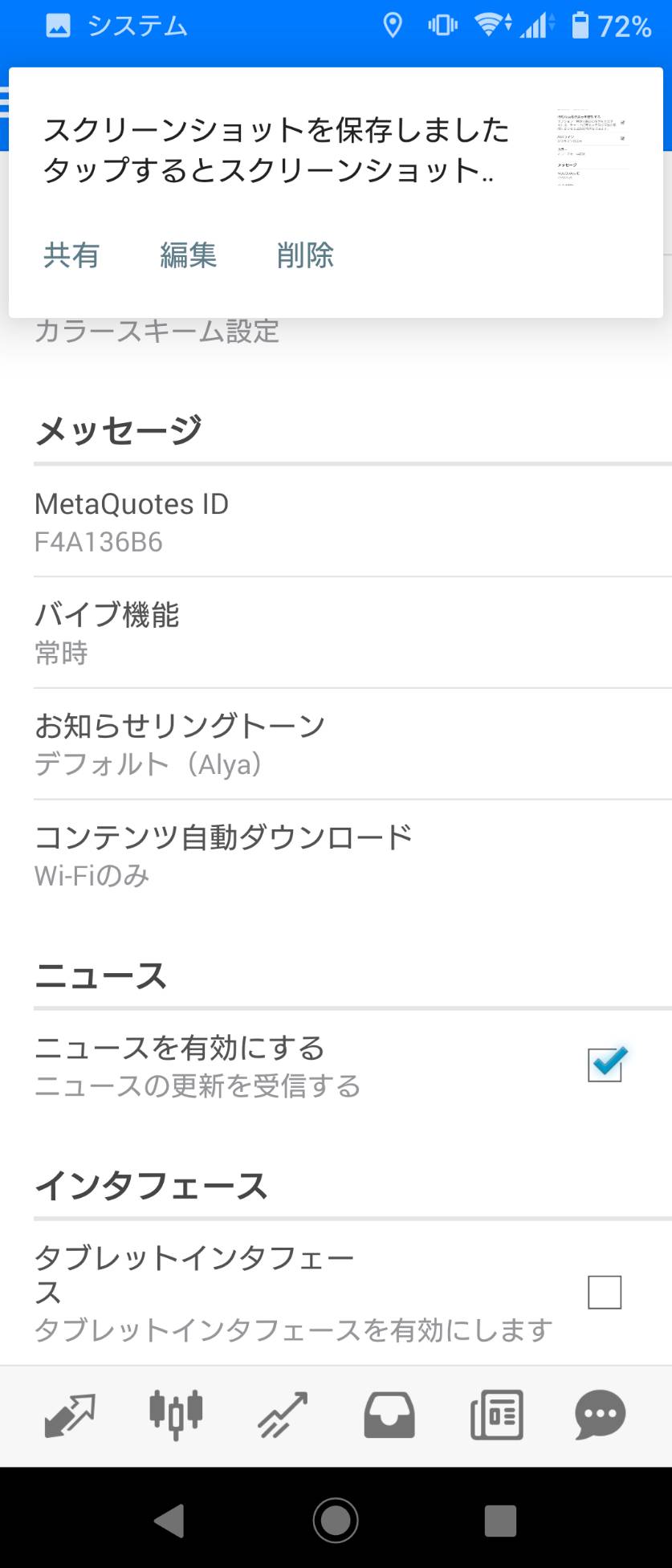
Task: Tap the saved screenshot thumbnail preview
Action: pyautogui.click(x=592, y=149)
